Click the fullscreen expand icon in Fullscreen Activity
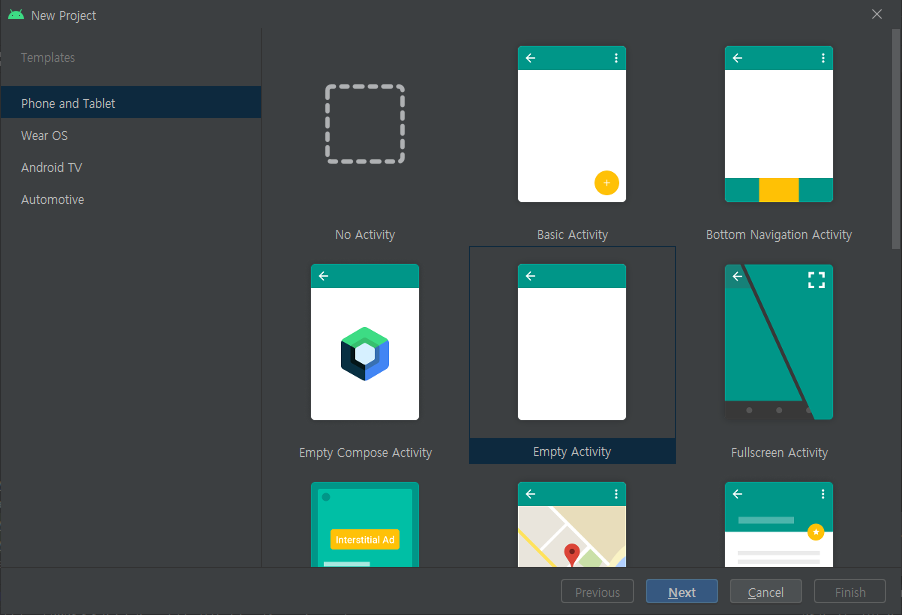This screenshot has height=615, width=902. [816, 280]
